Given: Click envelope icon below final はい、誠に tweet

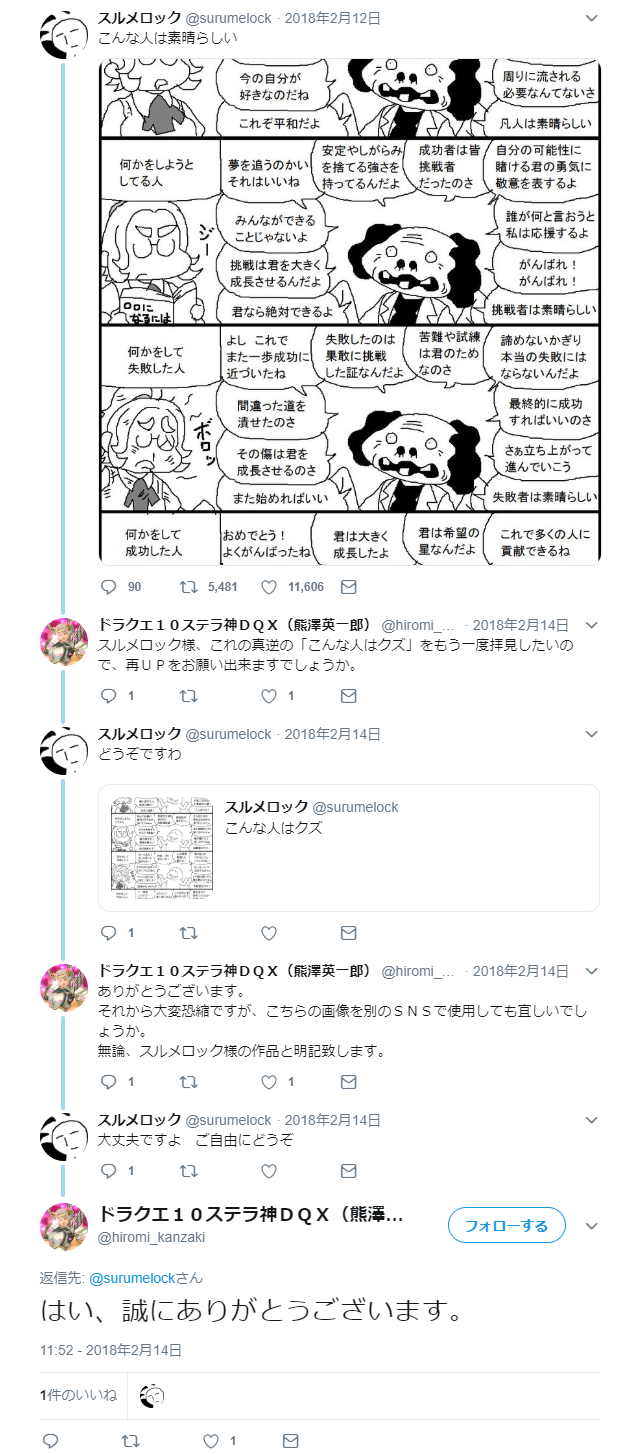Looking at the screenshot, I should pos(290,1441).
